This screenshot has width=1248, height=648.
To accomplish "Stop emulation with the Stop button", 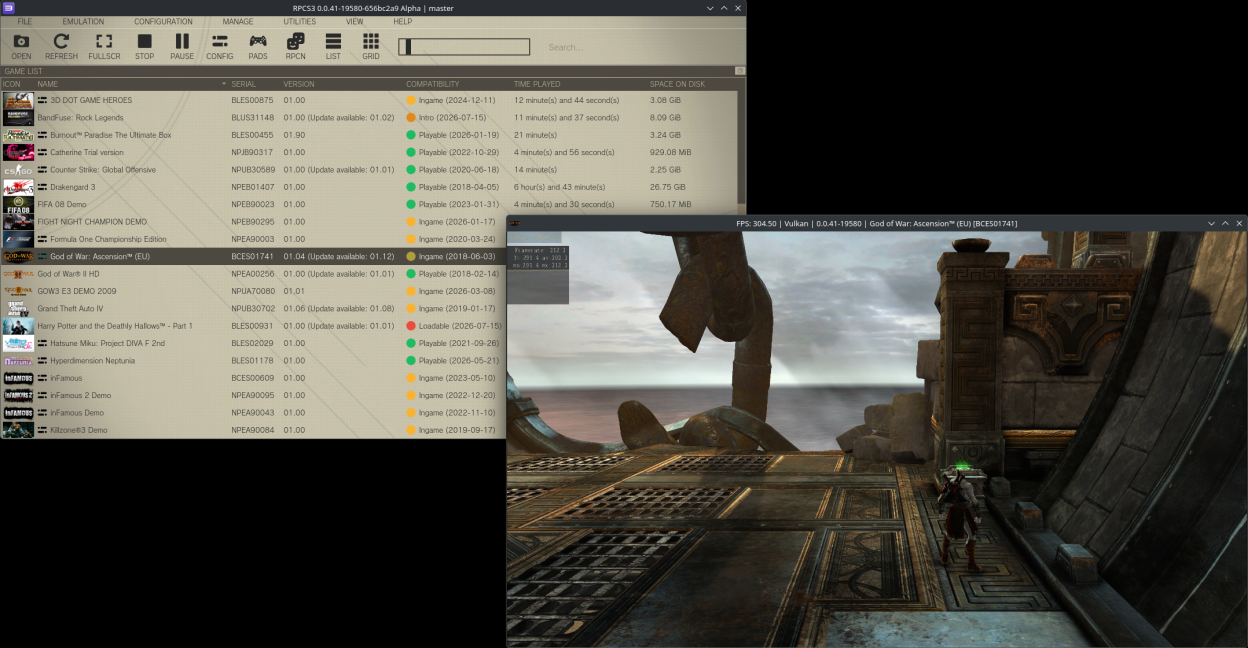I will (144, 46).
